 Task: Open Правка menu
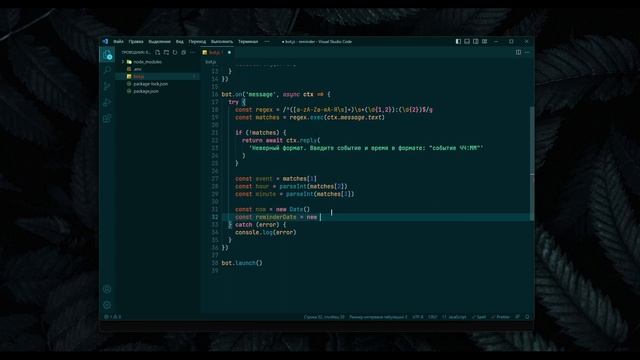(x=136, y=41)
